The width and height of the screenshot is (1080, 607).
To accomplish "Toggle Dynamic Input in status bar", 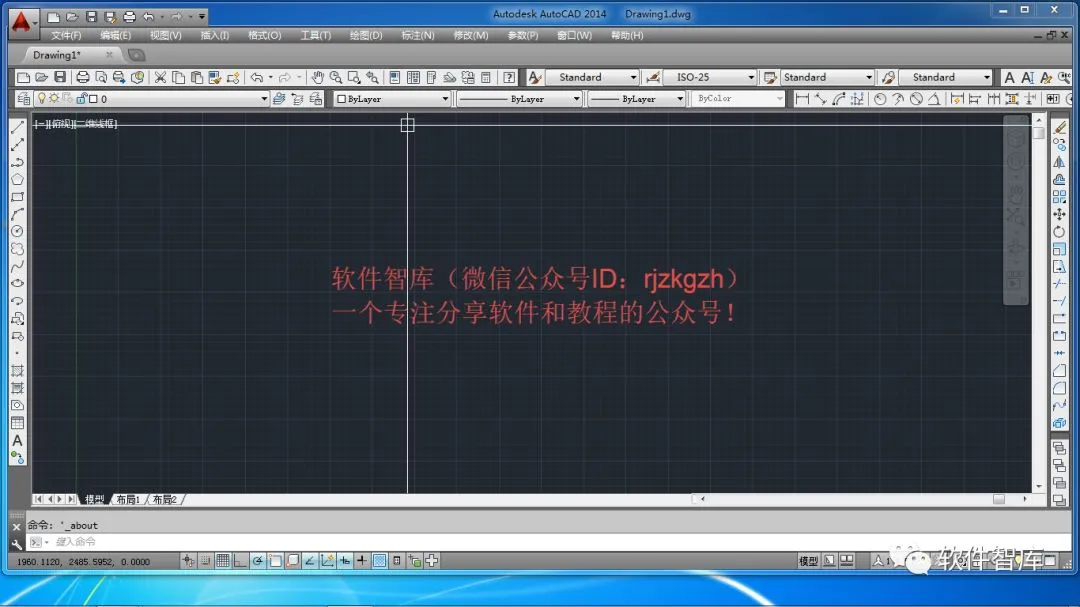I will click(344, 561).
